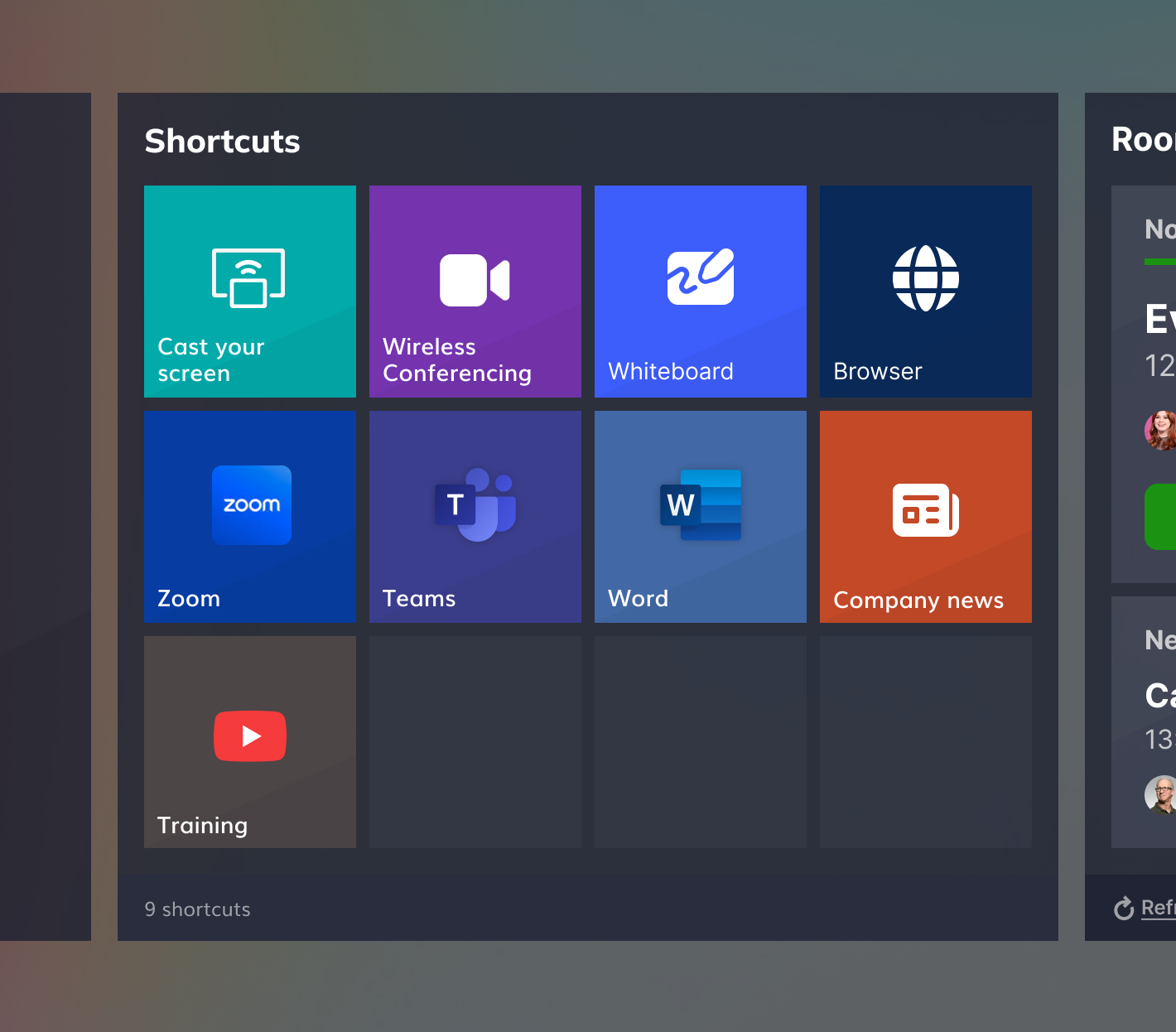
Task: Click the 'Browser' tile label
Action: (x=878, y=371)
